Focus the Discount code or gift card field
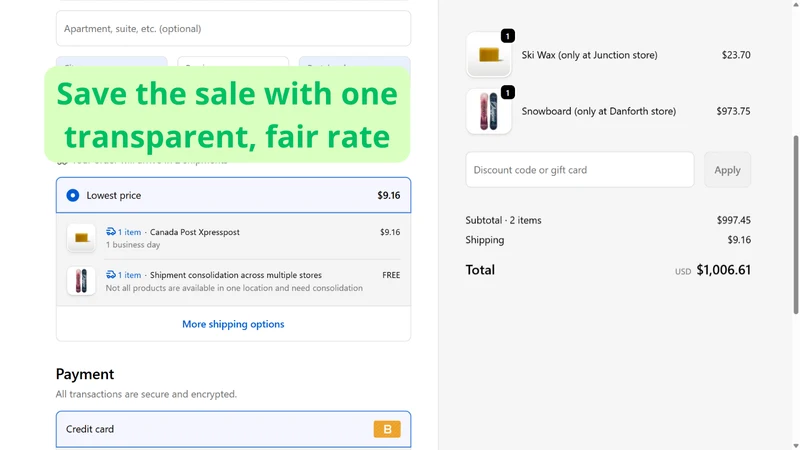800x450 pixels. [580, 169]
